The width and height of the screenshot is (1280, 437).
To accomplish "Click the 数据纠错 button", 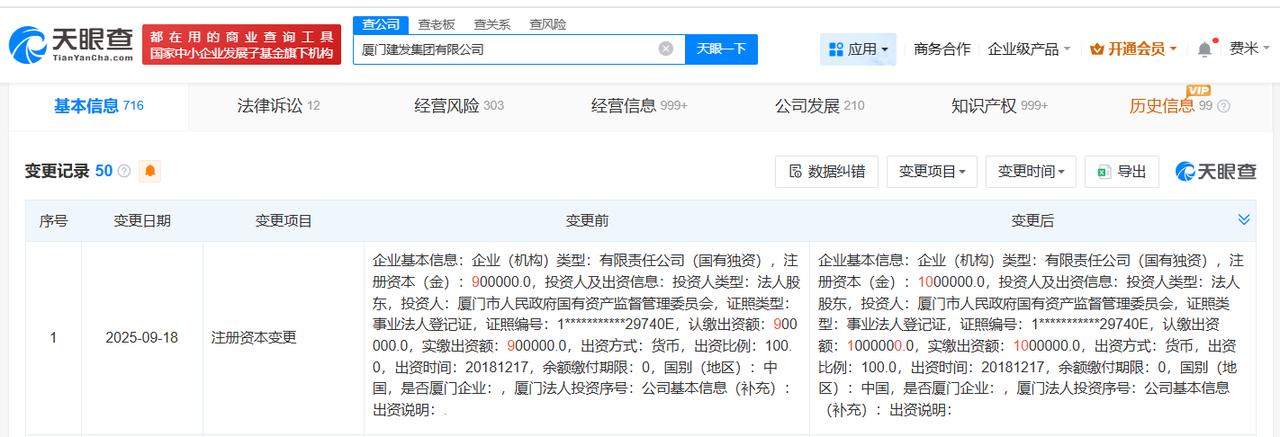I will (x=827, y=172).
